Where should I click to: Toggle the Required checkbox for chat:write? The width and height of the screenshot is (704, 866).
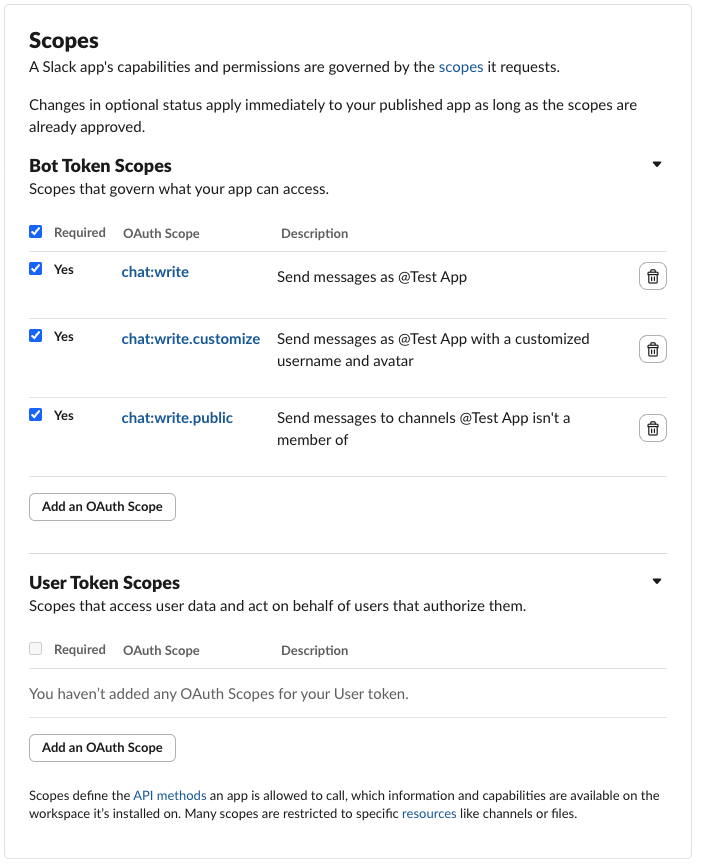36,269
